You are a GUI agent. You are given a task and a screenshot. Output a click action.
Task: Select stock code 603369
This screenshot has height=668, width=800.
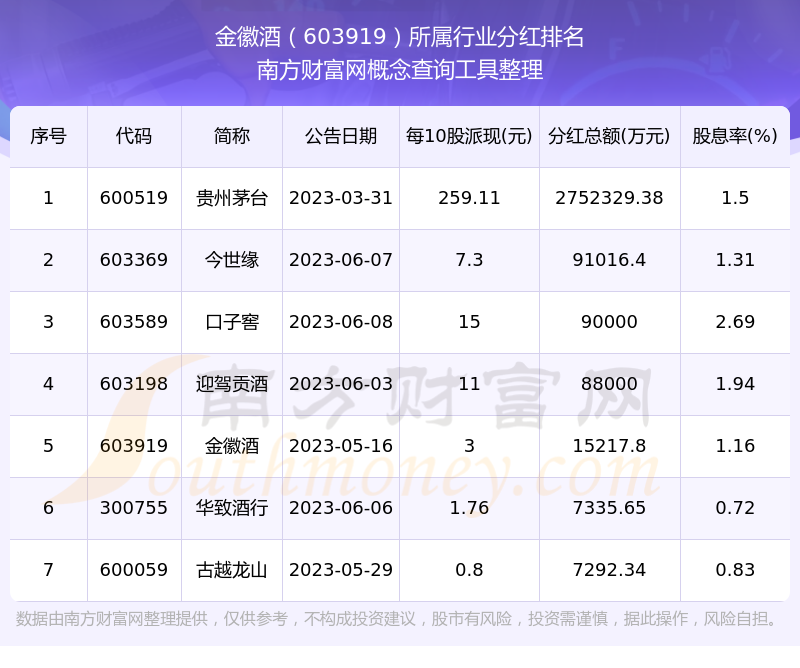(x=134, y=260)
